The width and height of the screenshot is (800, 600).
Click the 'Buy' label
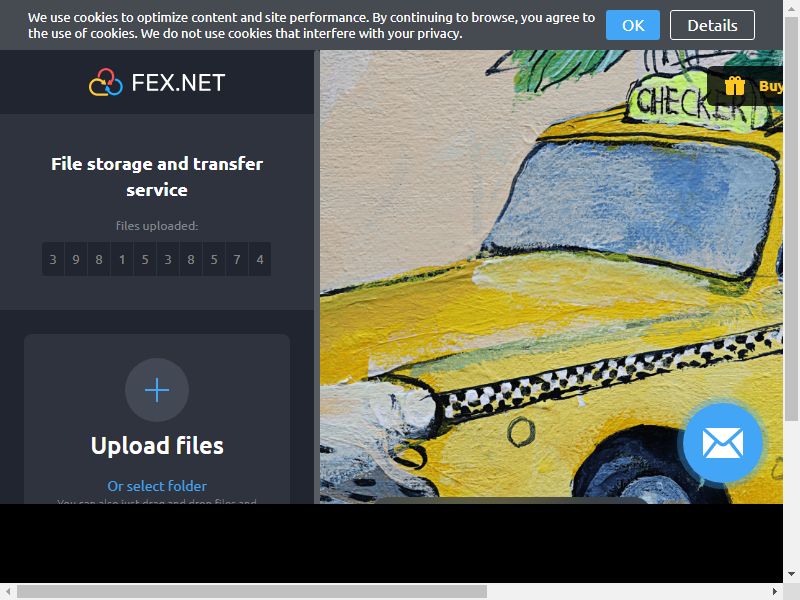click(x=770, y=86)
